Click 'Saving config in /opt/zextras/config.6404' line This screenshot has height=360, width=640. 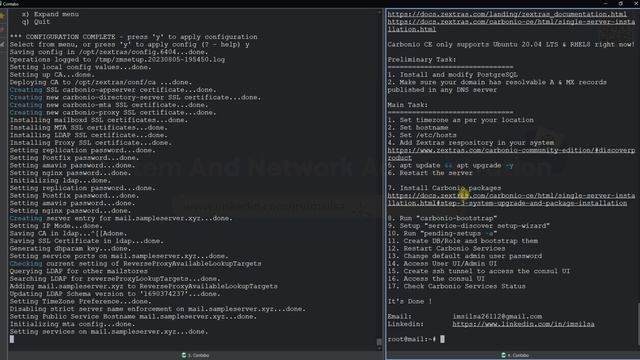tap(109, 52)
